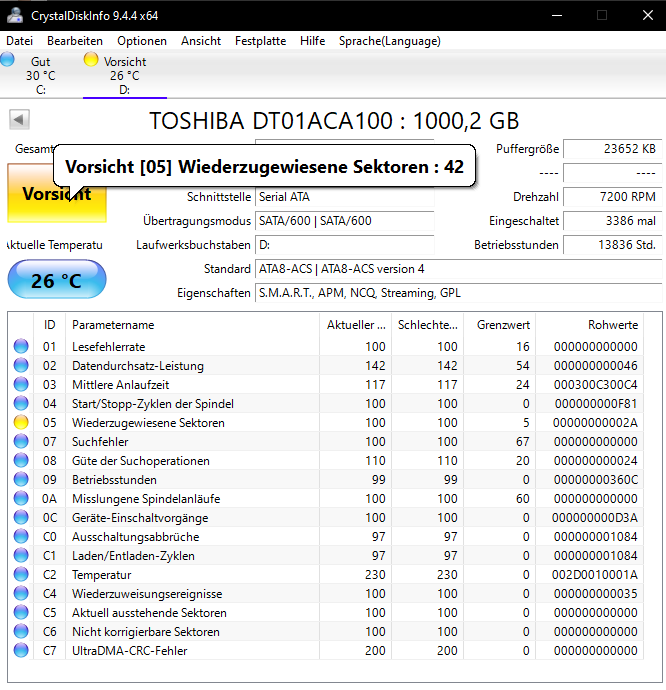Select raw value 00000000002A
The height and width of the screenshot is (690, 666).
[595, 423]
